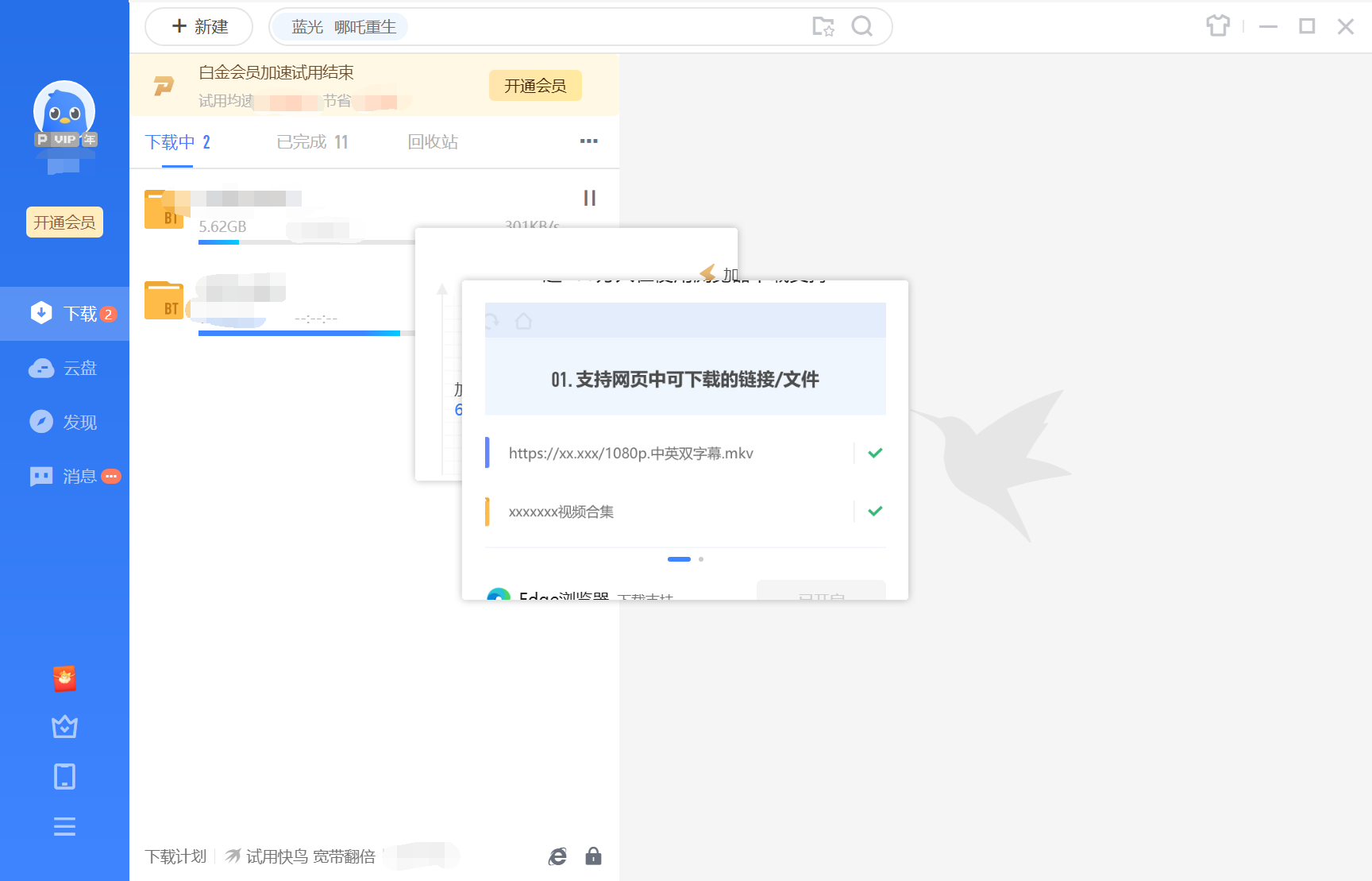
Task: Open the hamburger menu at sidebar bottom
Action: (64, 827)
